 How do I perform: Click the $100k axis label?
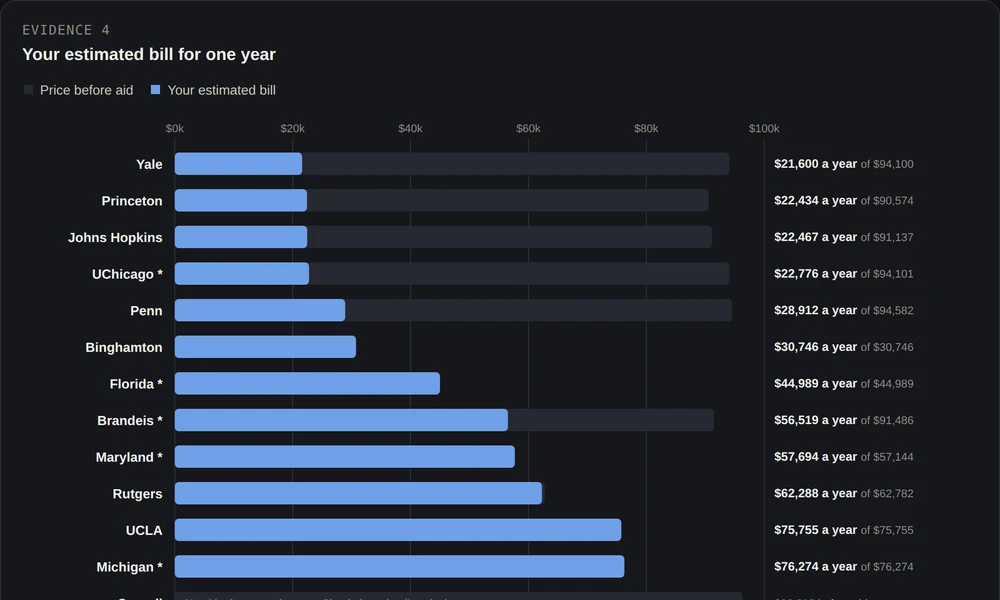coord(764,129)
